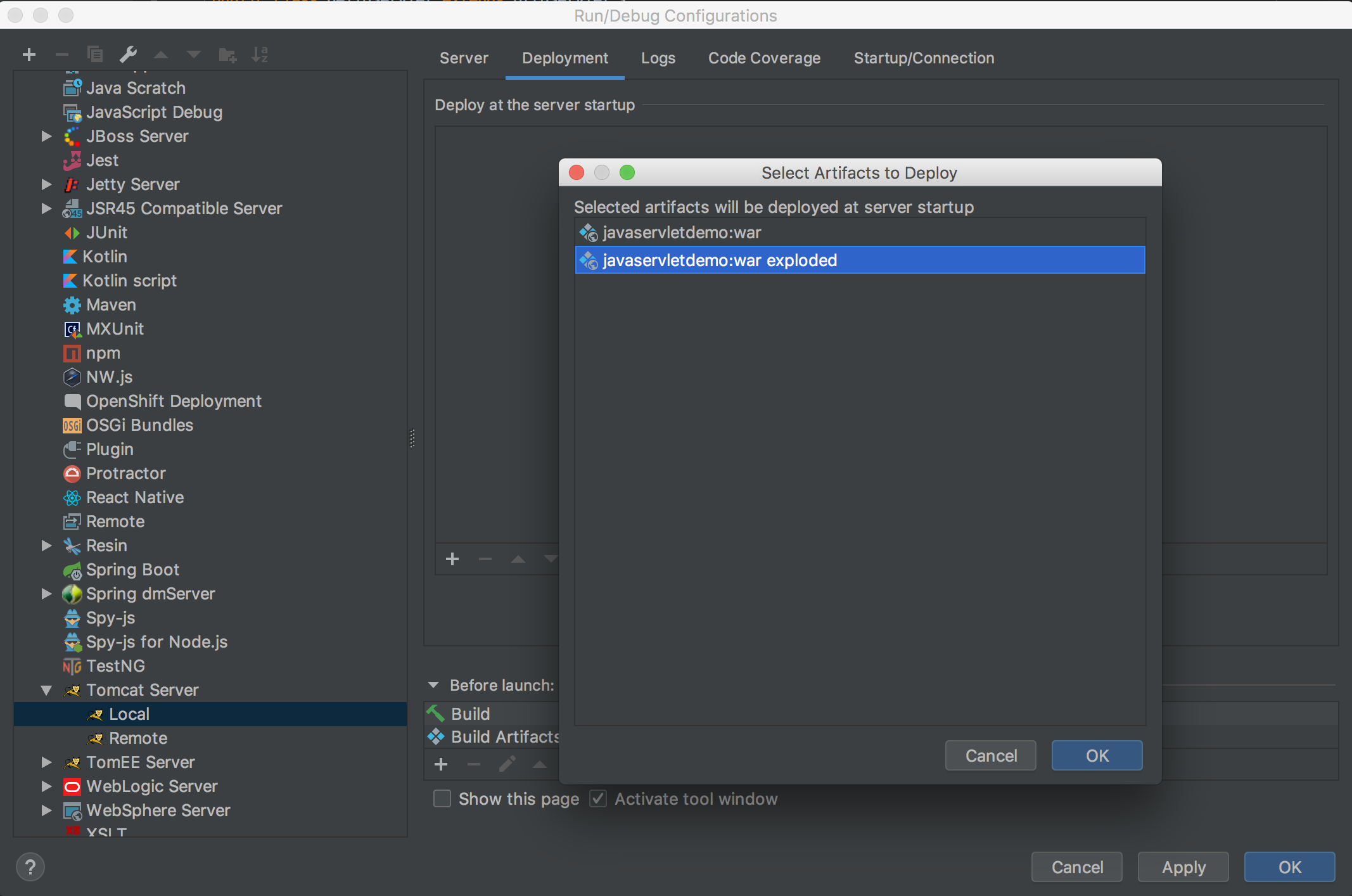Toggle the Activate tool window checkbox

point(597,799)
